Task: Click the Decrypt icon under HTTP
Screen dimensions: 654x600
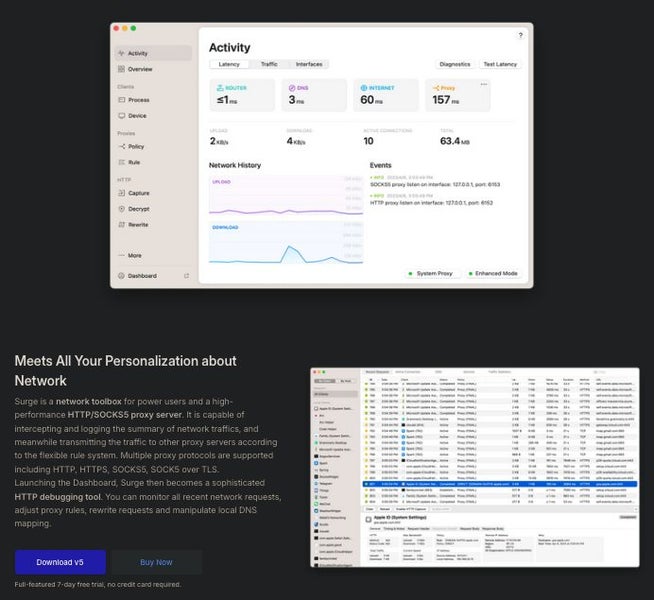Action: pos(122,209)
